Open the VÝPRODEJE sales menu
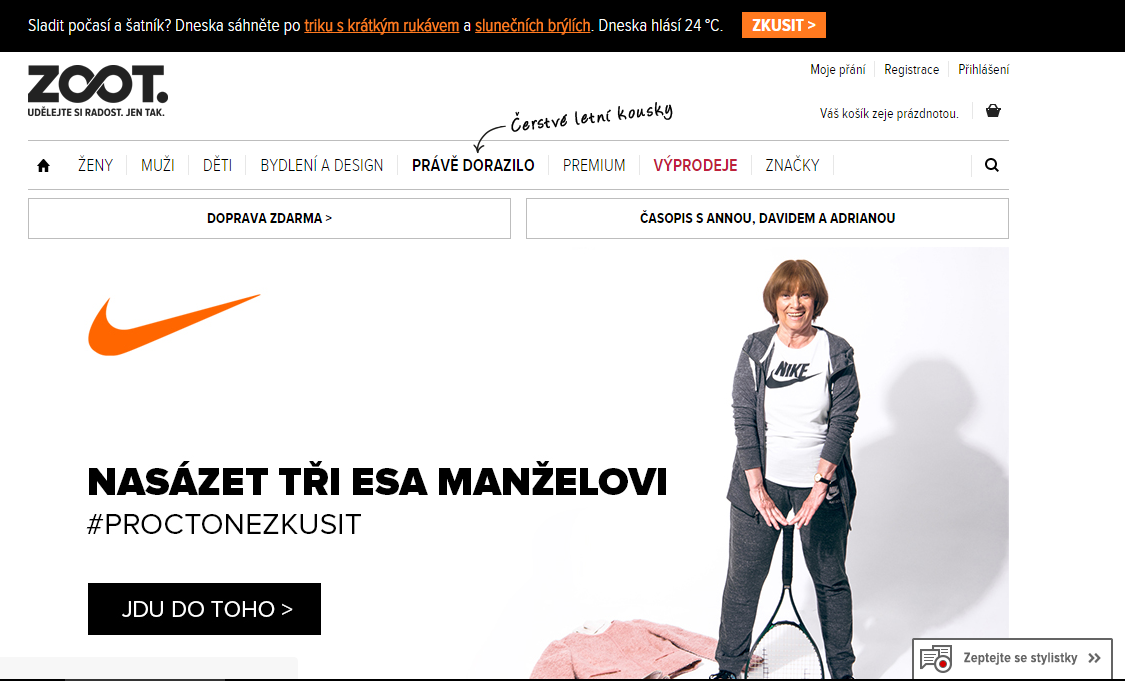This screenshot has width=1125, height=681. pyautogui.click(x=695, y=166)
